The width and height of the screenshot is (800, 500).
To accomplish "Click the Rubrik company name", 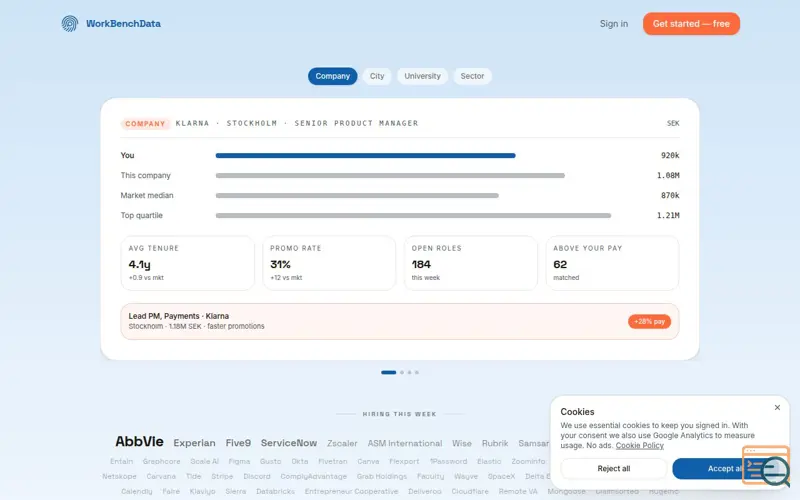I will [495, 443].
